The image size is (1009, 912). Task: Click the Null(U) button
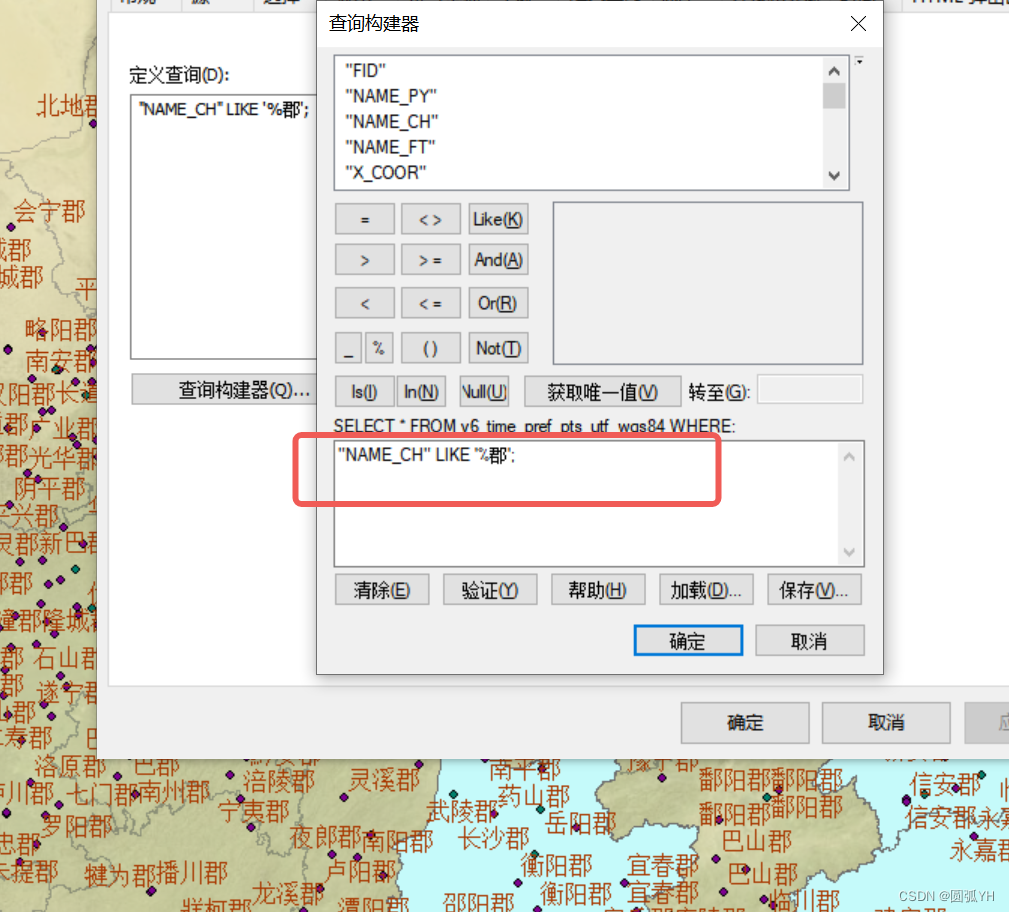[x=485, y=391]
